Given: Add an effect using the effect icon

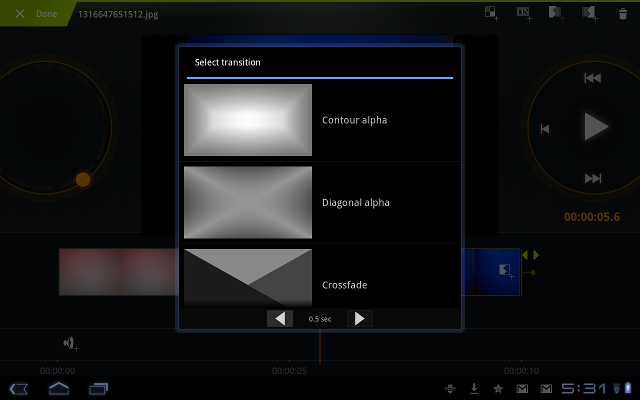Looking at the screenshot, I should tap(491, 13).
